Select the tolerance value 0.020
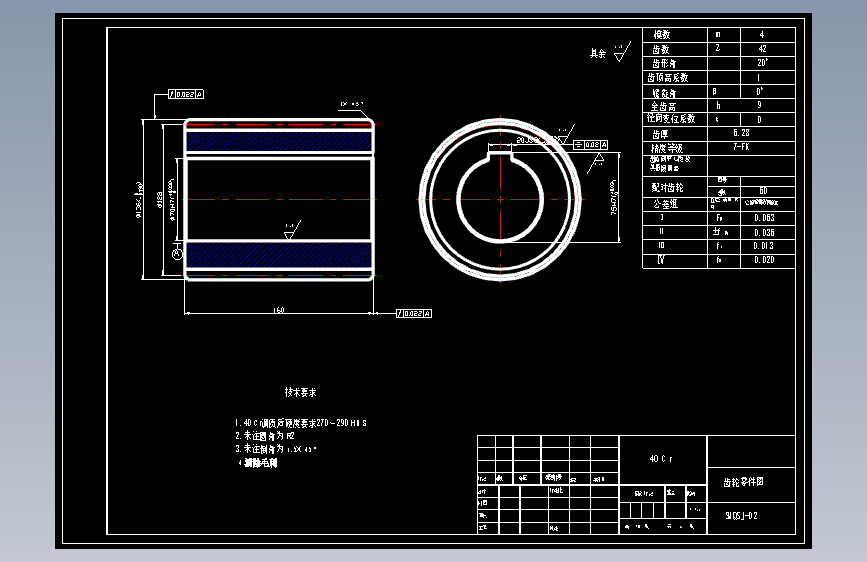 coord(764,260)
